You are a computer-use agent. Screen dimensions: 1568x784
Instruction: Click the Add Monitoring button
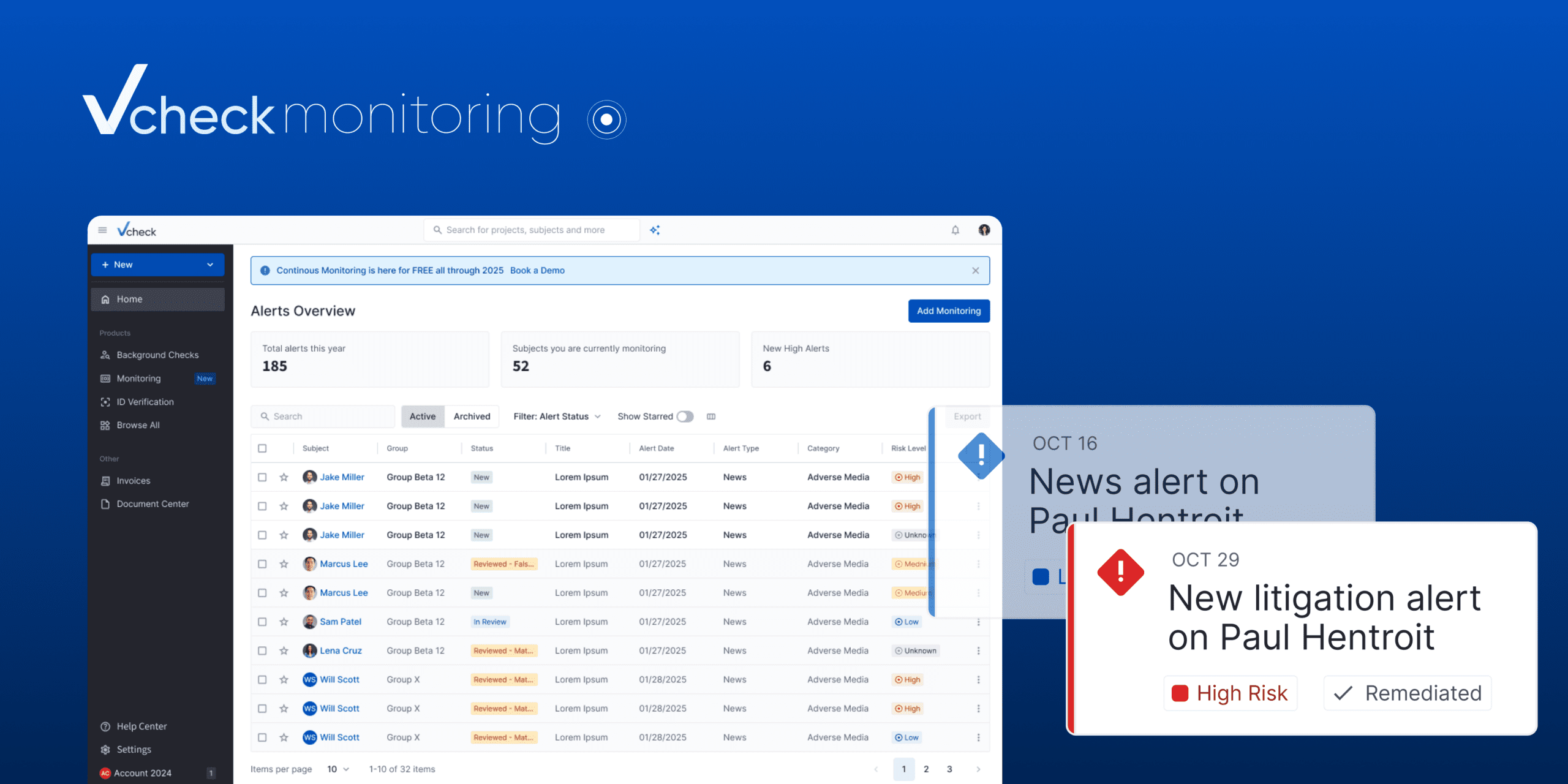point(948,311)
